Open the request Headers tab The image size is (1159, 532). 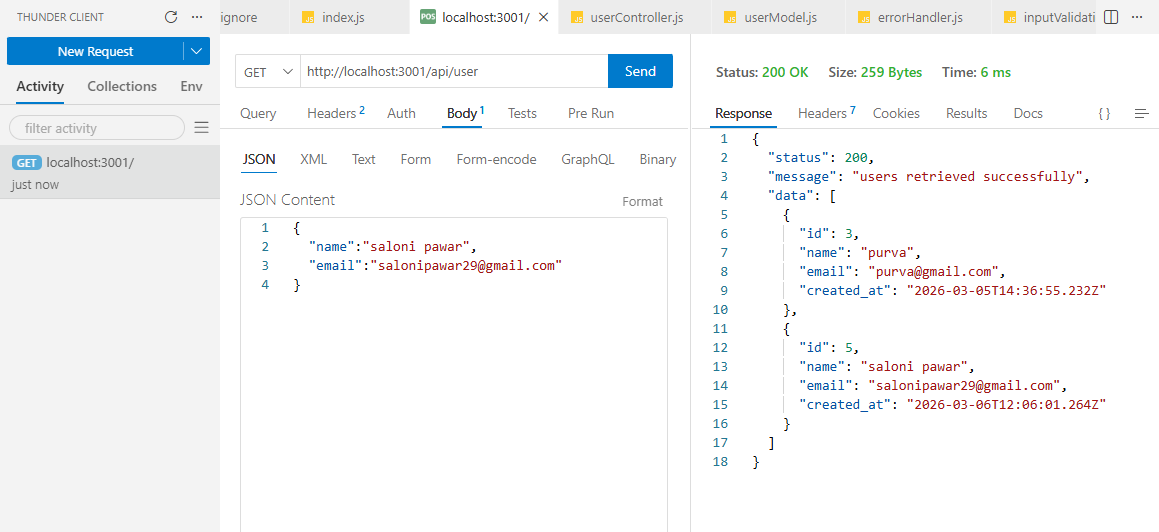coord(336,113)
